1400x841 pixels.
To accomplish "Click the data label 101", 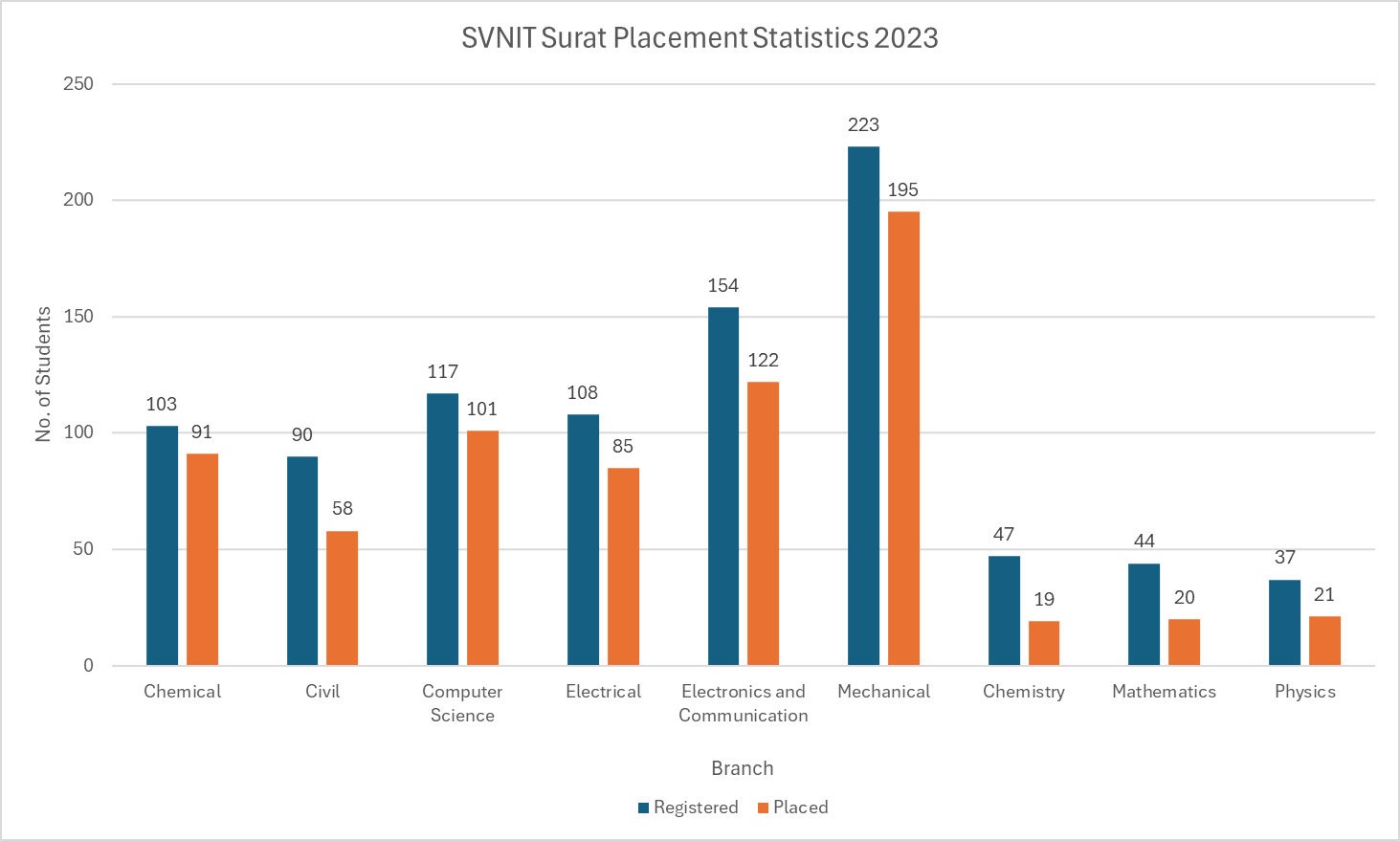I will click(482, 409).
